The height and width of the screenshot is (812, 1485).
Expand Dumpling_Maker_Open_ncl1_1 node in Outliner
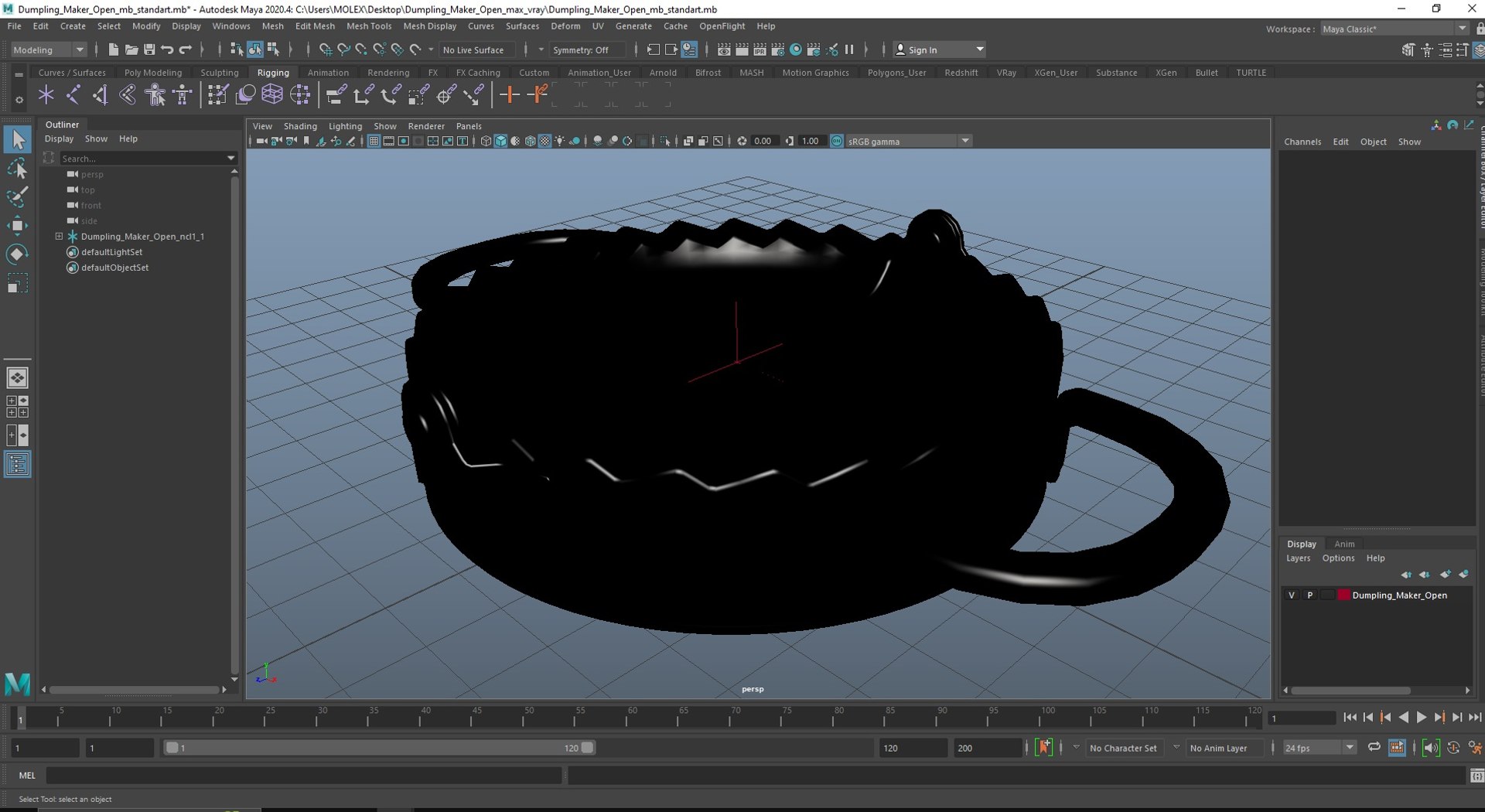coord(59,236)
